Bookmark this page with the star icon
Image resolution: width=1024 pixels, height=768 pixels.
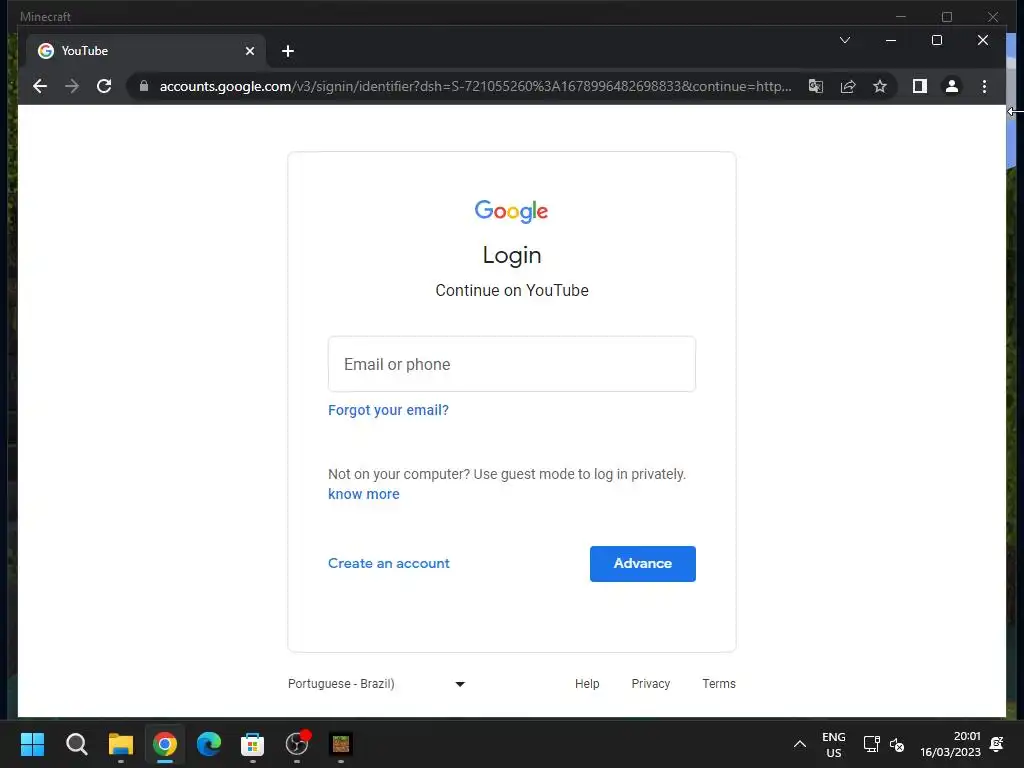pyautogui.click(x=880, y=86)
